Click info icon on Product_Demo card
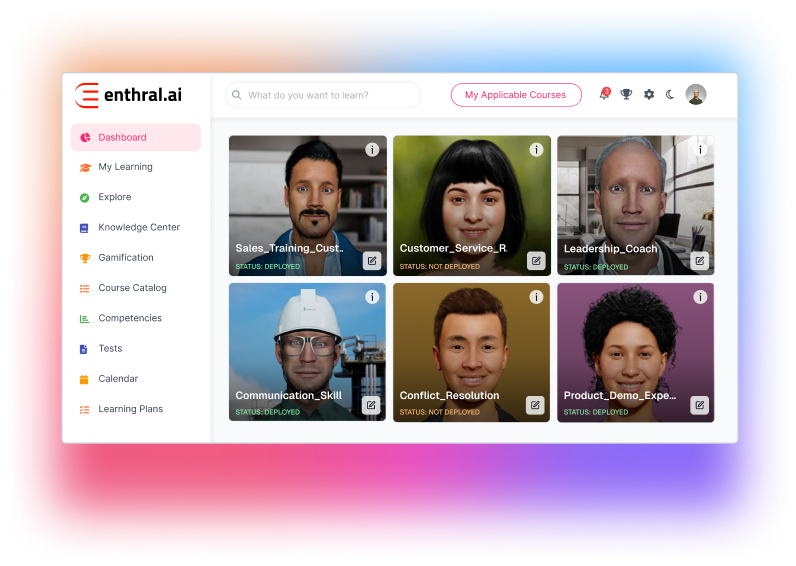This screenshot has width=796, height=566. pos(700,297)
